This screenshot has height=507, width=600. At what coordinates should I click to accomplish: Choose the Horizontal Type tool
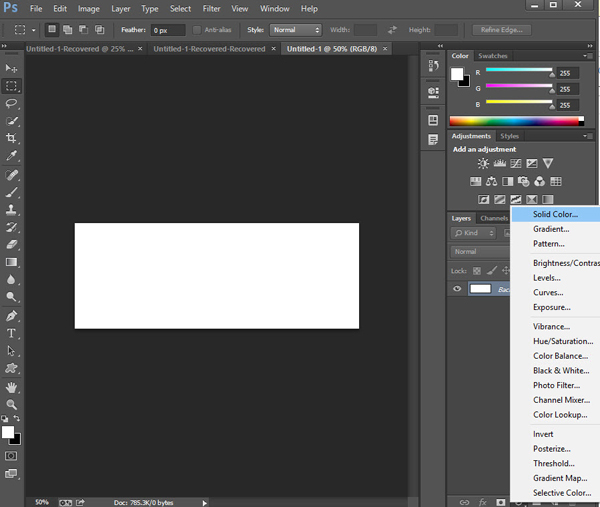click(x=12, y=333)
